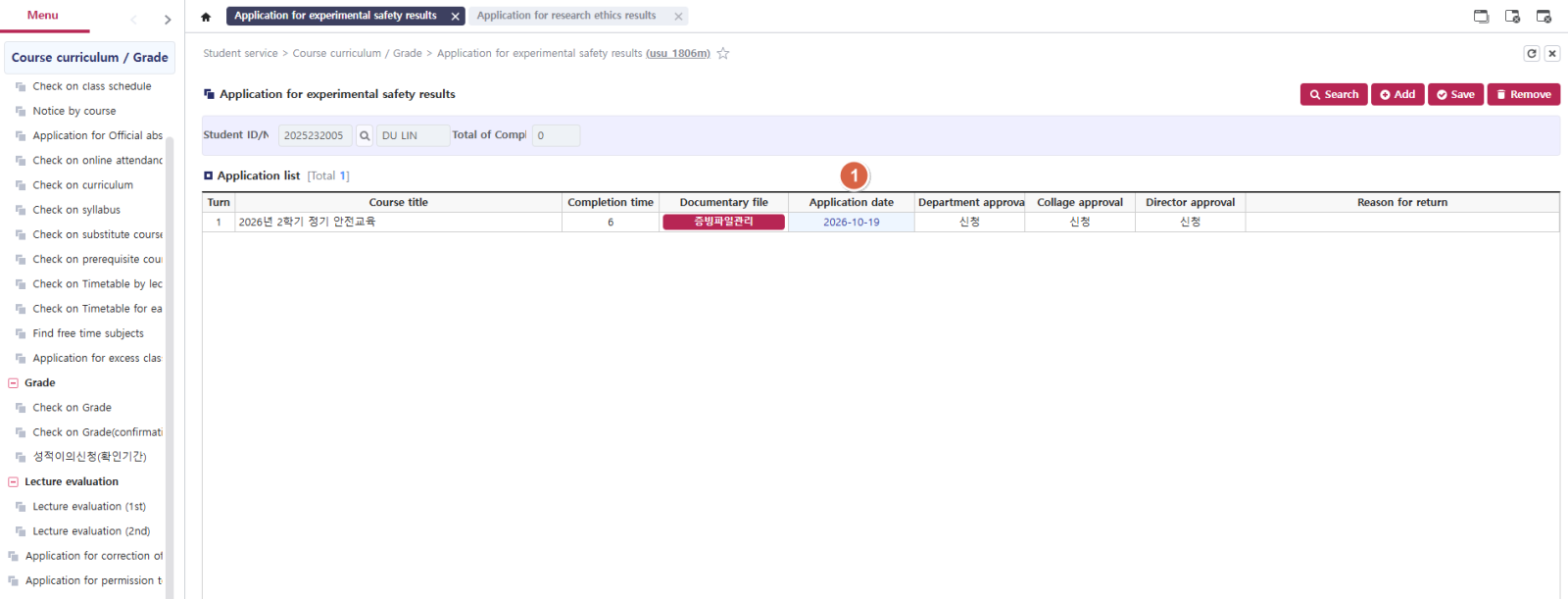Close the experimental safety results tab
1568x599 pixels.
[456, 17]
